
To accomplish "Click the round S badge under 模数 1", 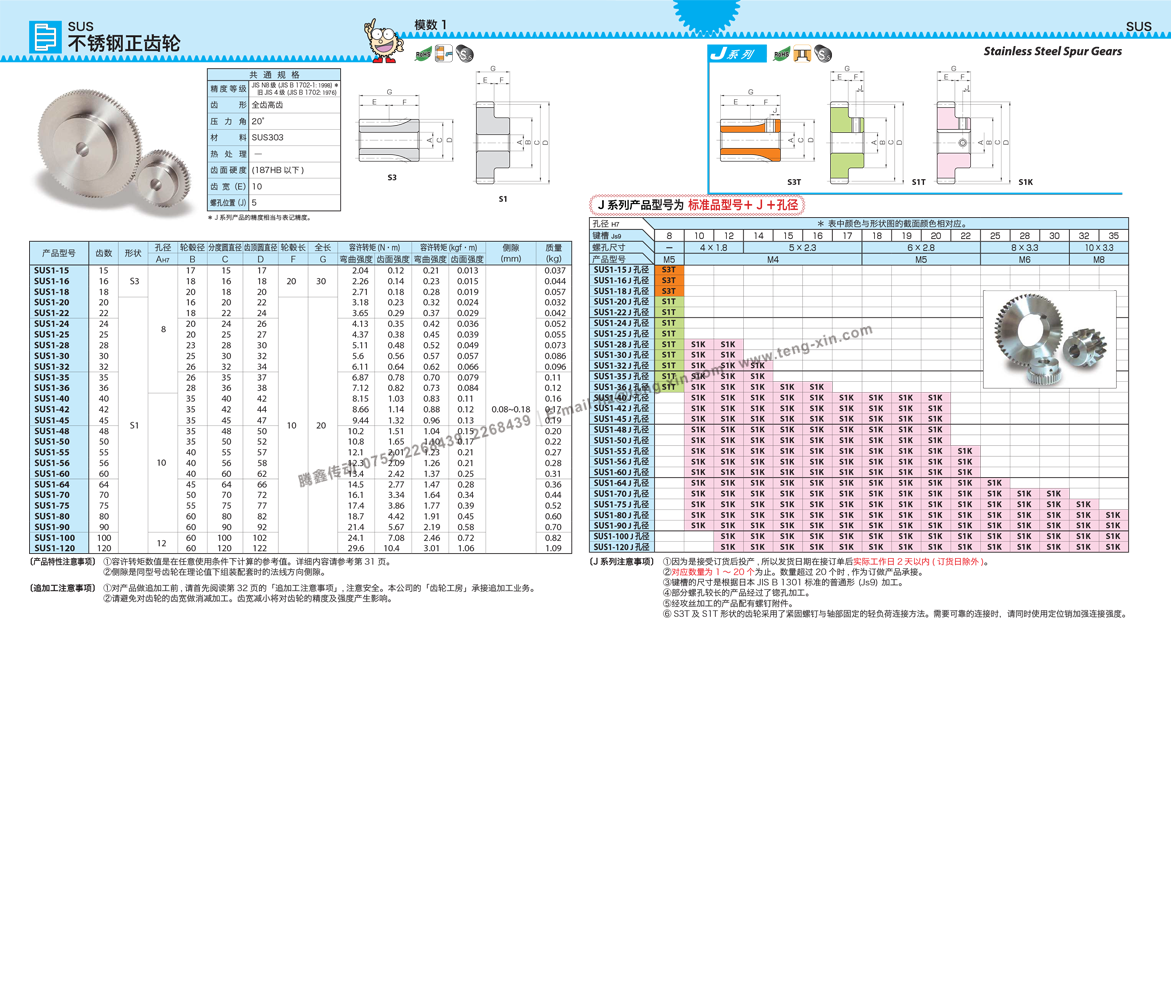I will 464,55.
